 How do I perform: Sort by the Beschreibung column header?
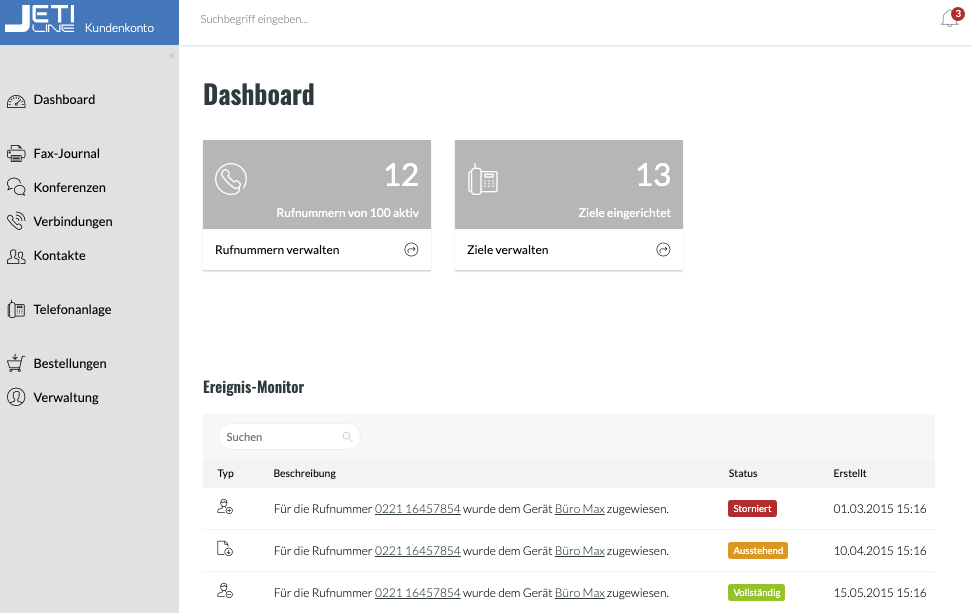point(304,474)
